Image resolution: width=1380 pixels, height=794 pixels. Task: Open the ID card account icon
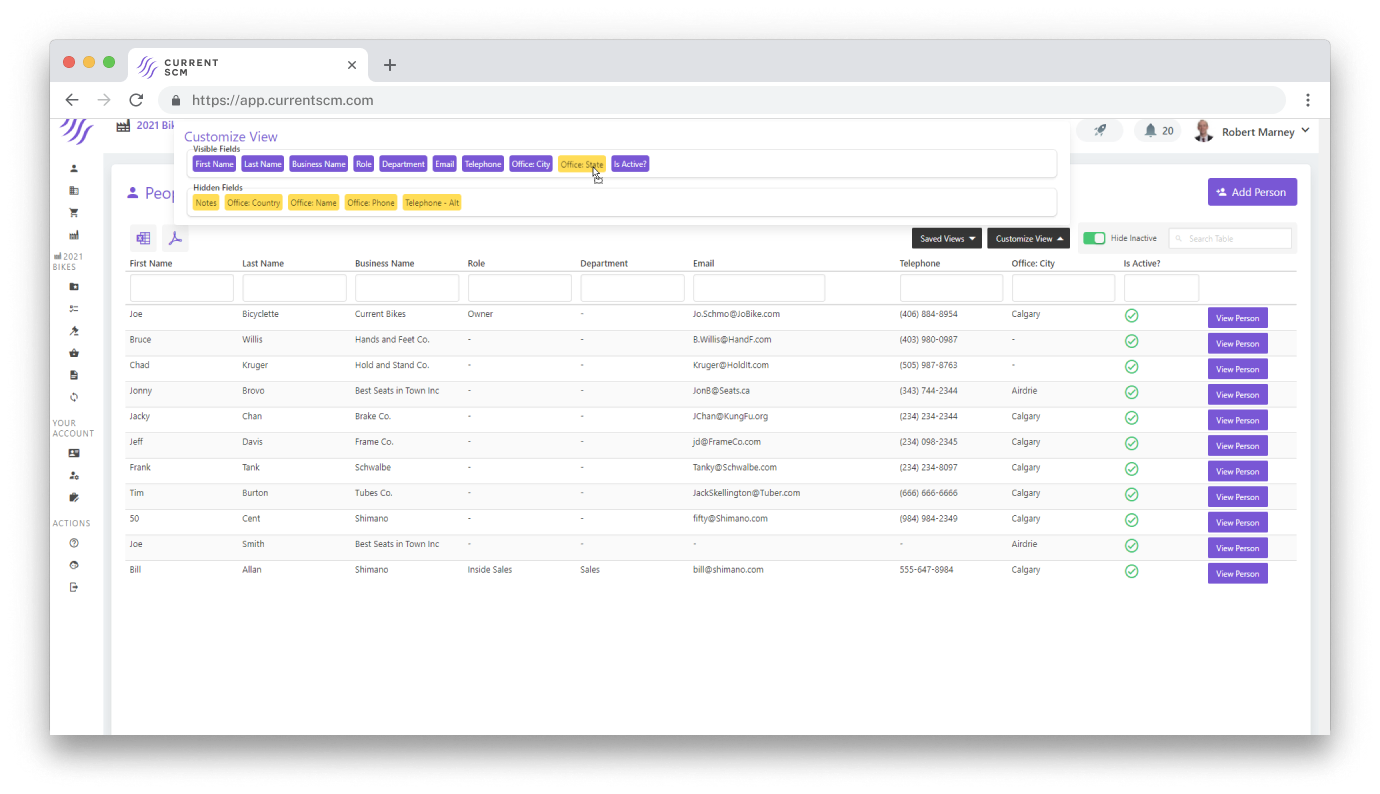pyautogui.click(x=74, y=453)
